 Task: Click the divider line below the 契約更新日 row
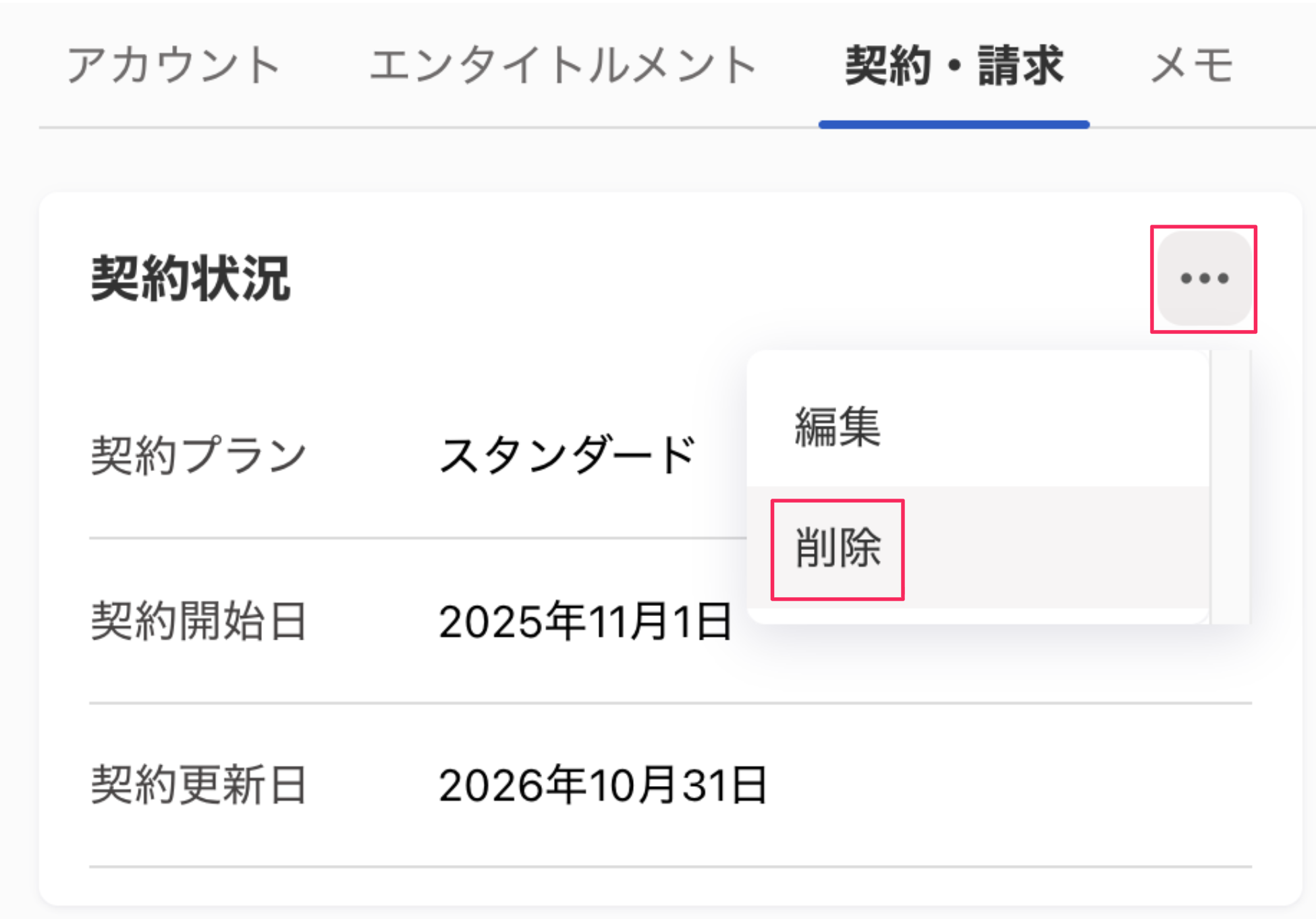coord(669,866)
